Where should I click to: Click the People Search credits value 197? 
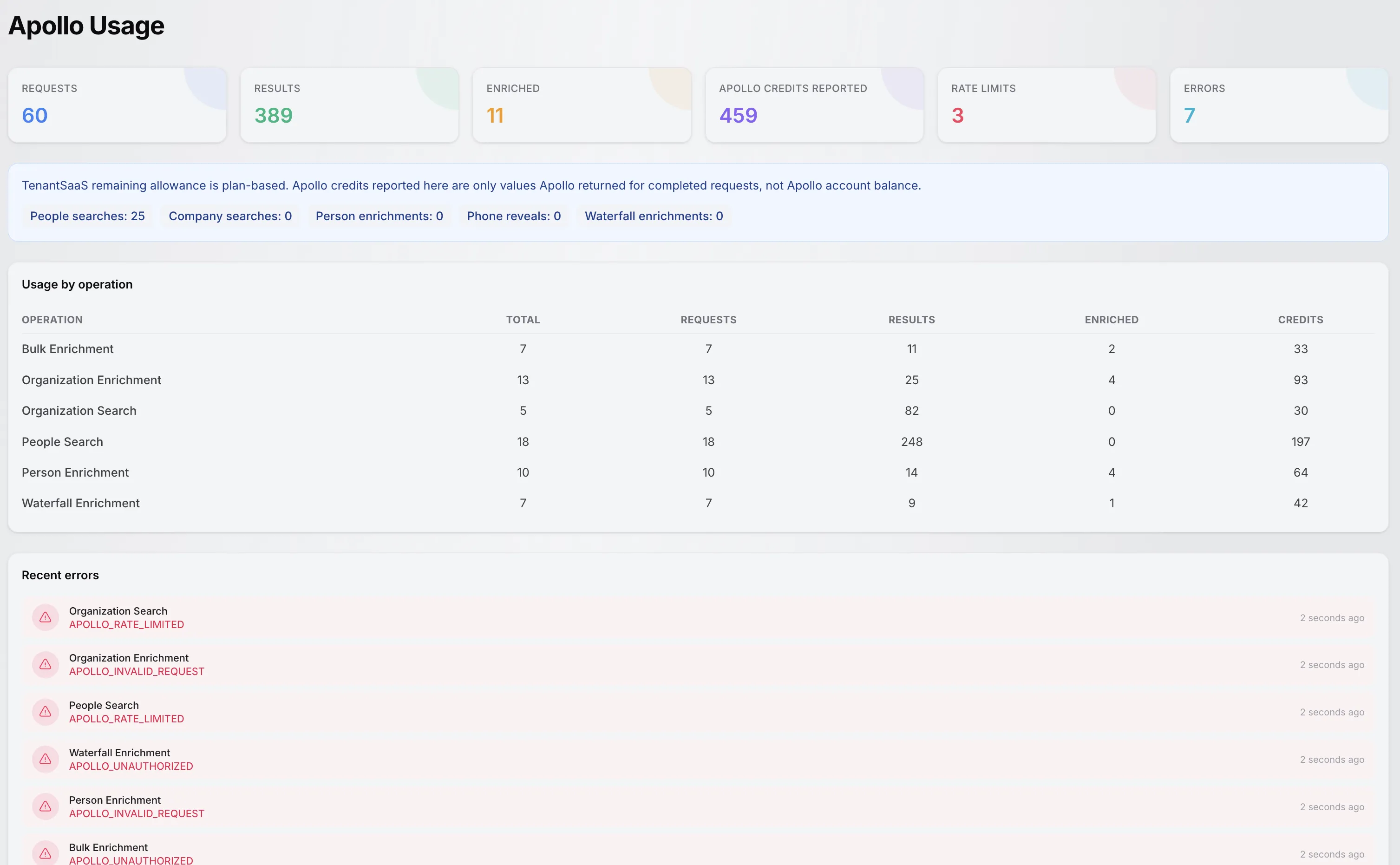[1301, 442]
